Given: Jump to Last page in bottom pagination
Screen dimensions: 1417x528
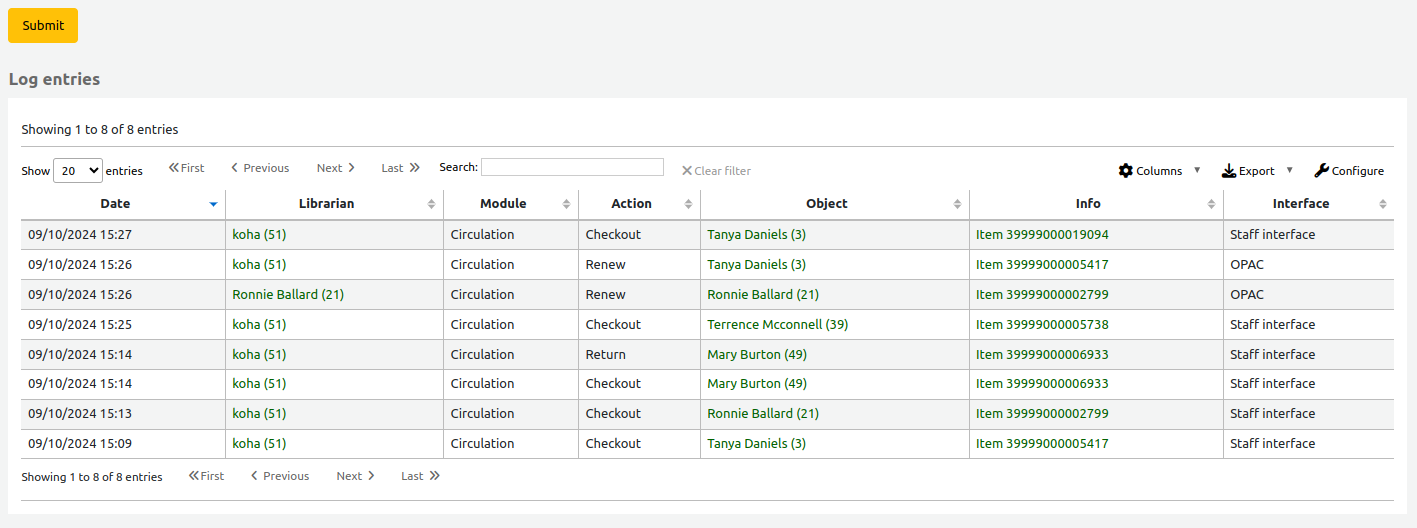Looking at the screenshot, I should [x=420, y=476].
